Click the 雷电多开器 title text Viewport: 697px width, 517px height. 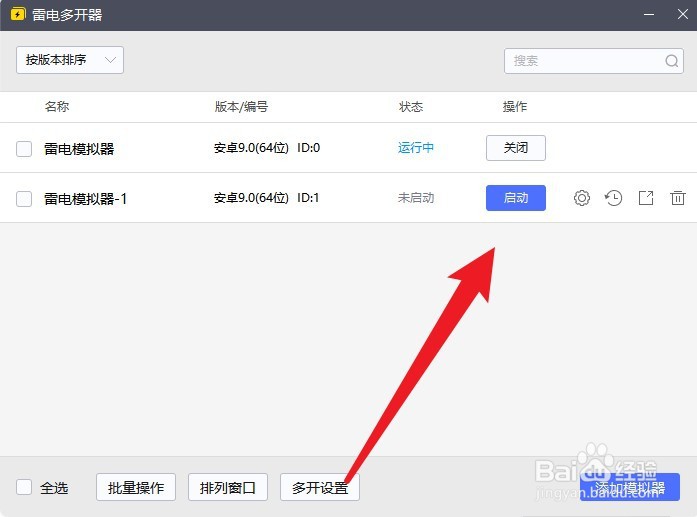coord(67,15)
